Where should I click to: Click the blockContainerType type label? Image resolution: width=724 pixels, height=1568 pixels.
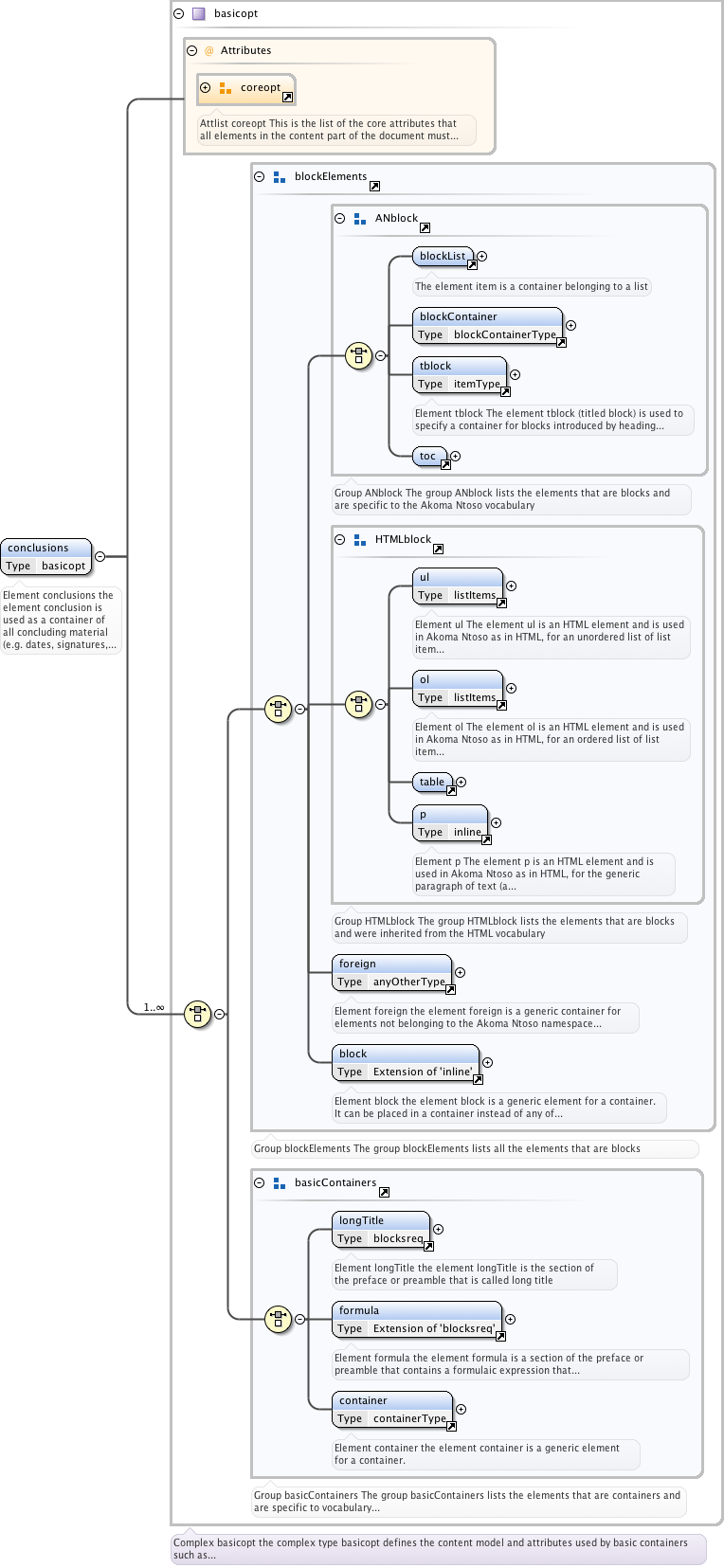(504, 334)
